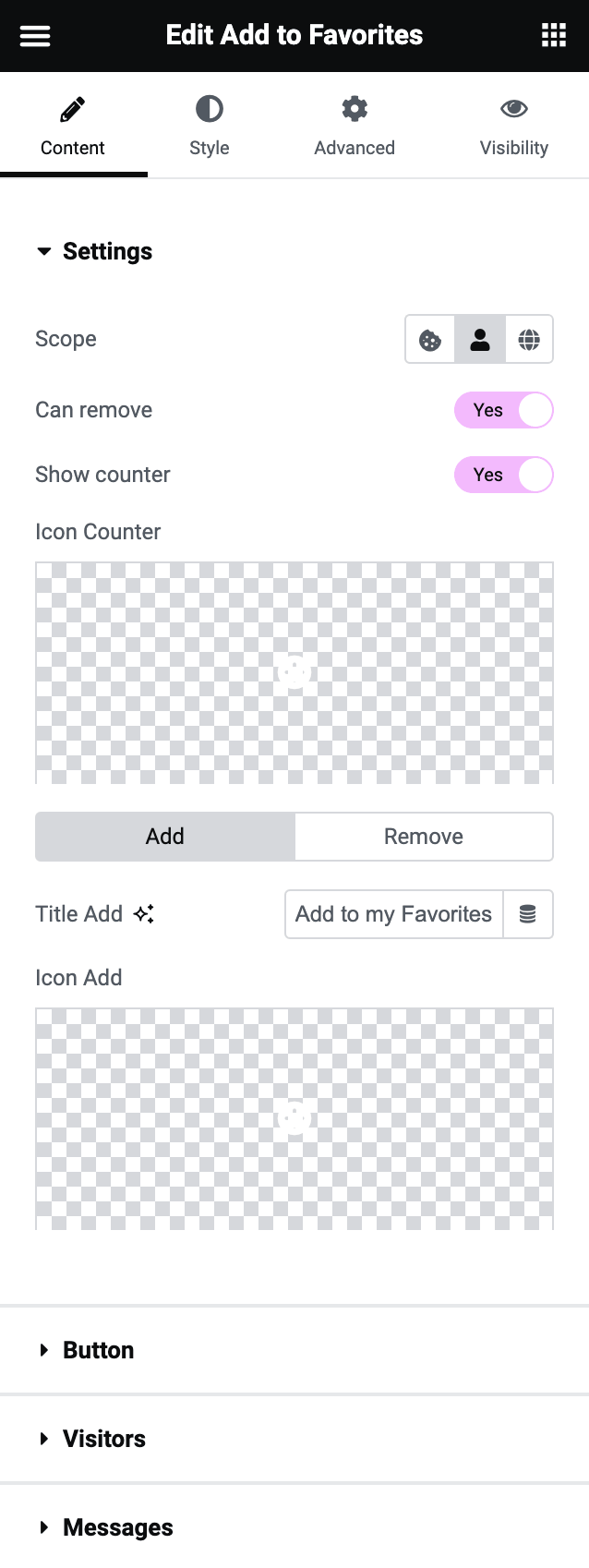
Task: Expand the Visitors section
Action: [x=103, y=1439]
